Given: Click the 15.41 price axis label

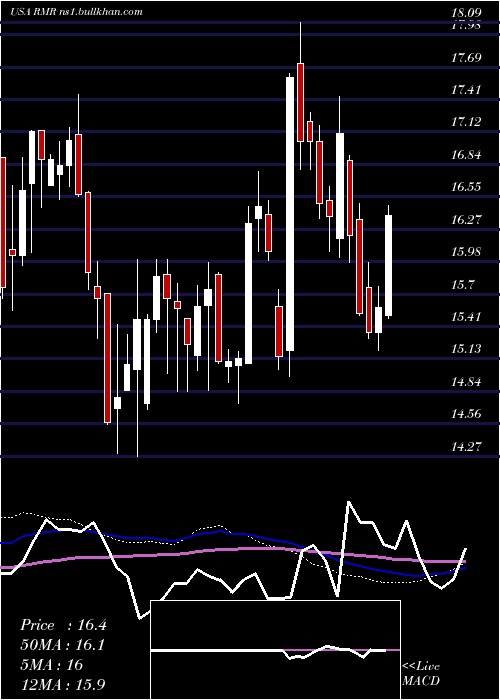Looking at the screenshot, I should (x=466, y=317).
